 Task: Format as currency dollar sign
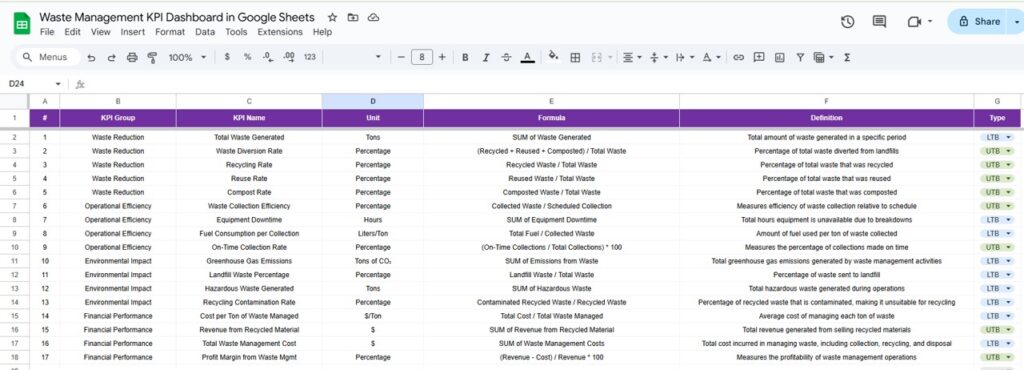click(227, 57)
